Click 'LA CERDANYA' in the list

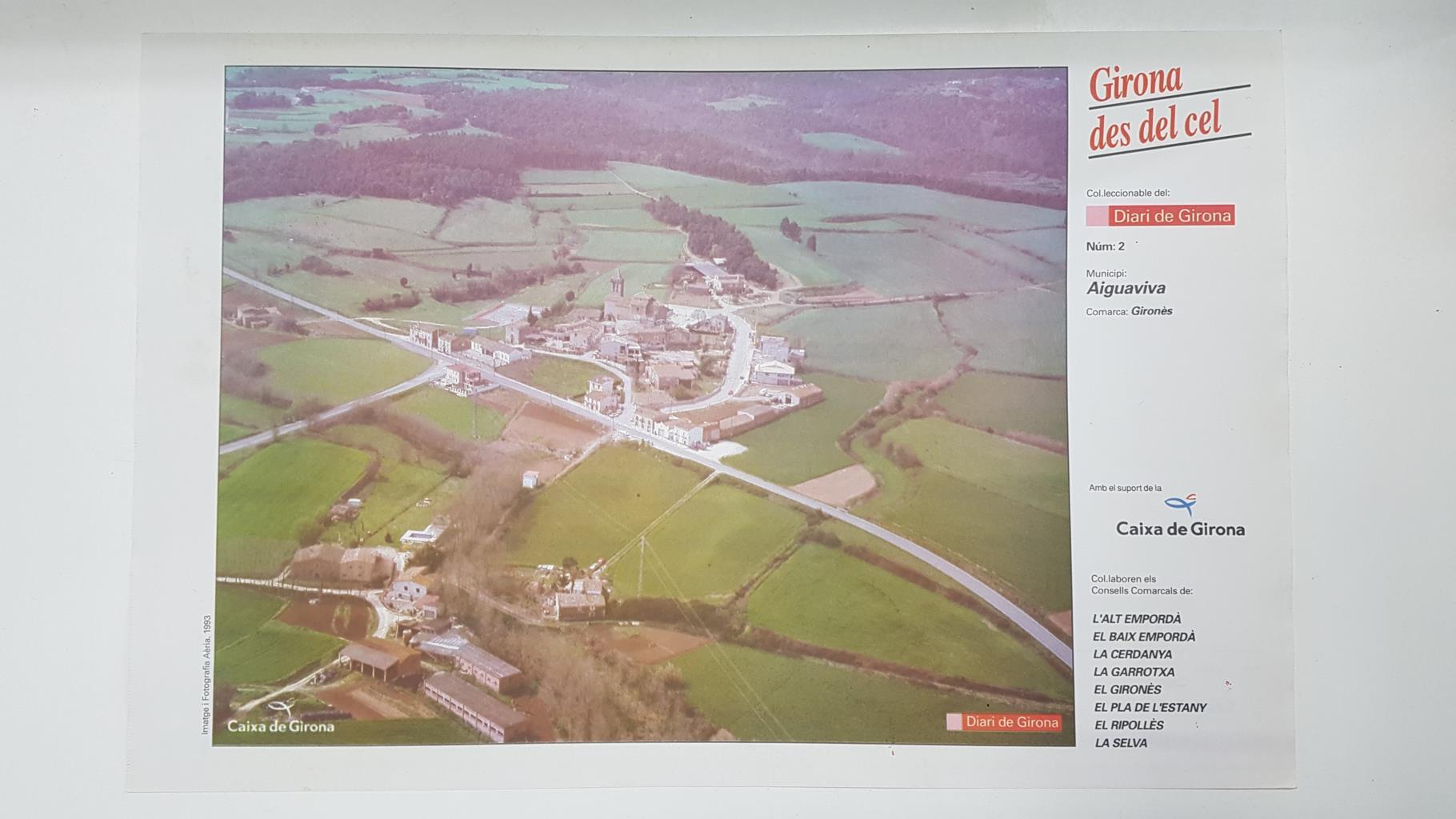pyautogui.click(x=1132, y=654)
